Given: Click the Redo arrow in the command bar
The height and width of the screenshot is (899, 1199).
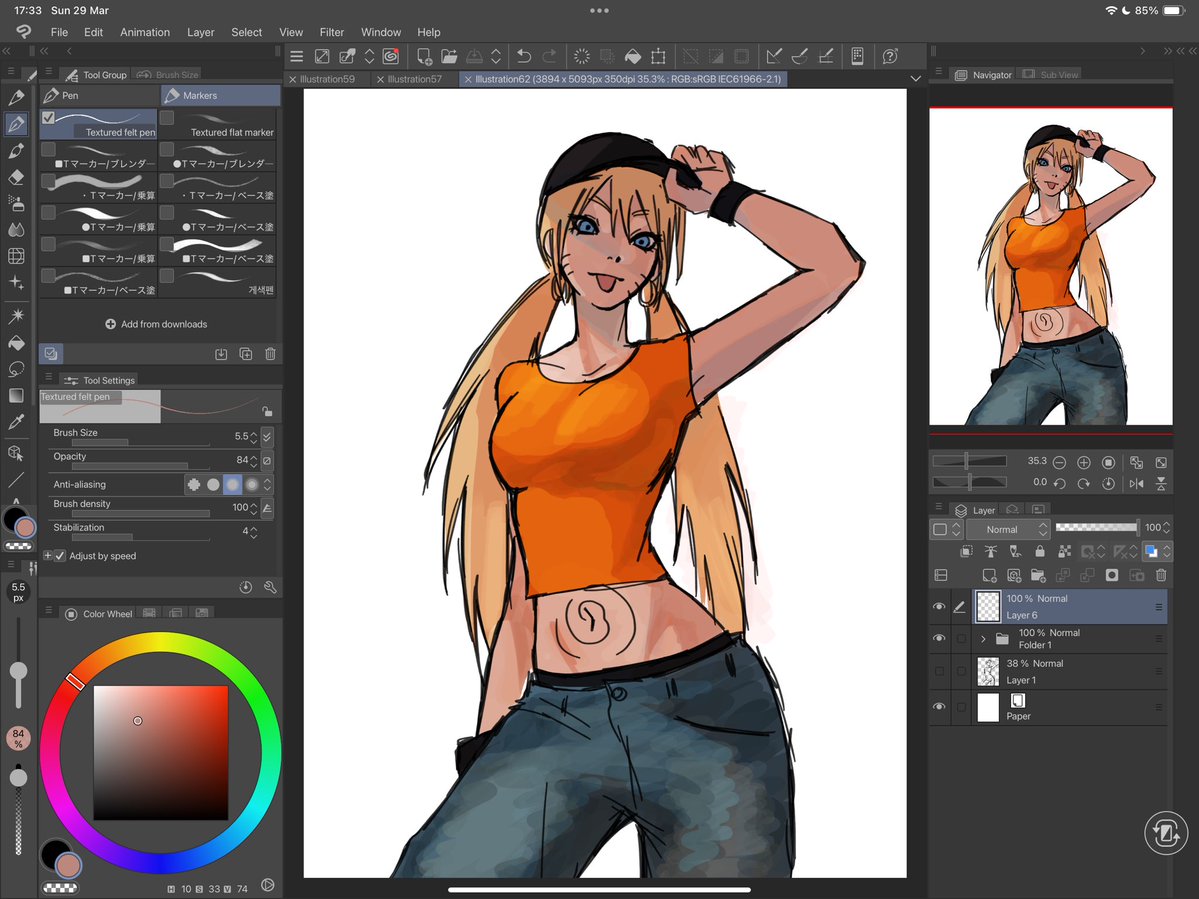Looking at the screenshot, I should [549, 56].
